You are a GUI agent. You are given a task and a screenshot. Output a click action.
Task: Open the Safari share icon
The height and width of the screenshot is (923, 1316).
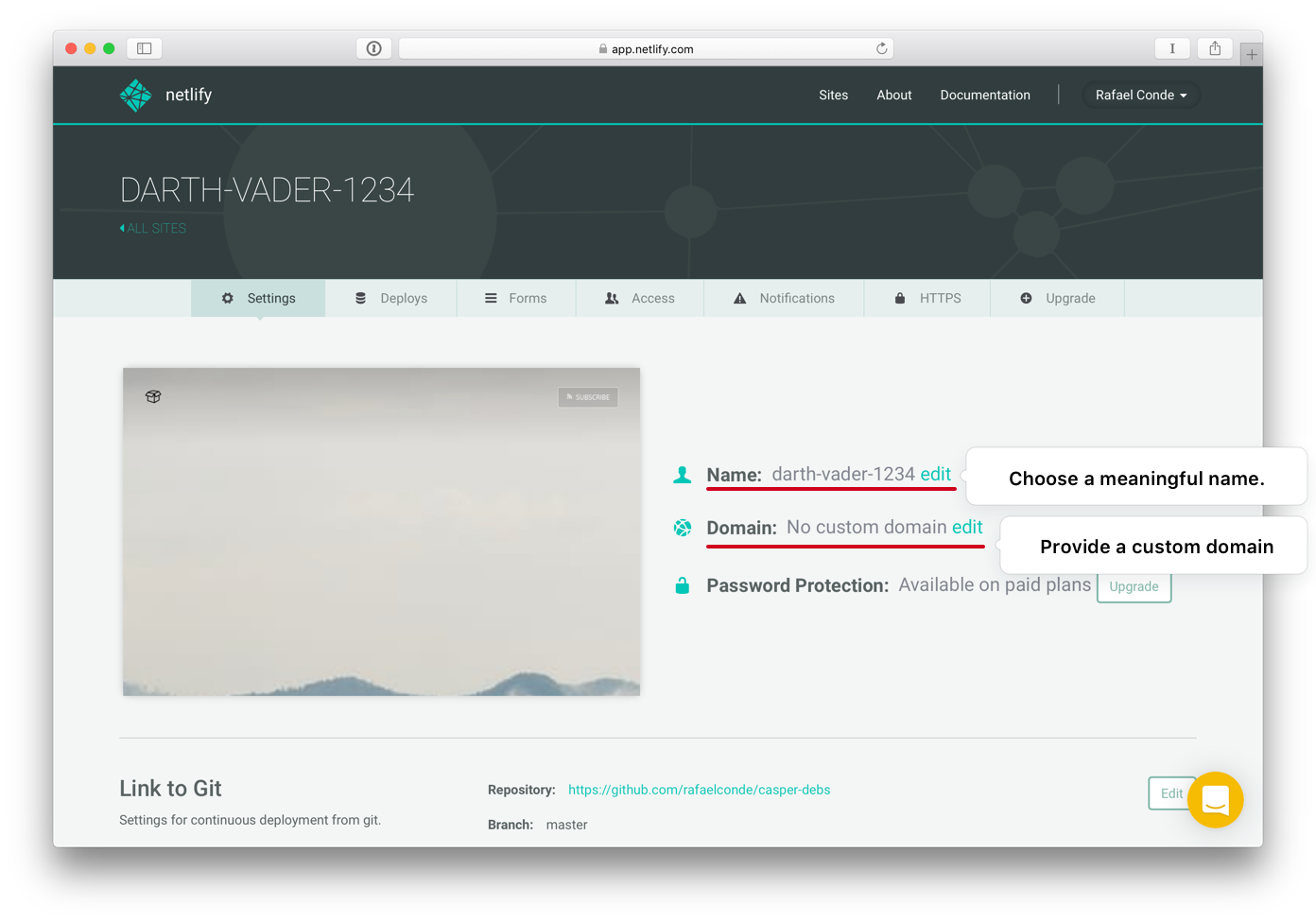(x=1215, y=48)
